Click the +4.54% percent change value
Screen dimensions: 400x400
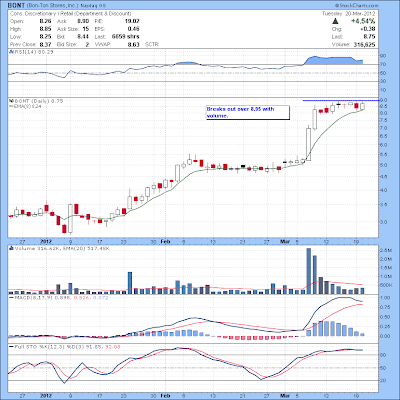(x=363, y=21)
